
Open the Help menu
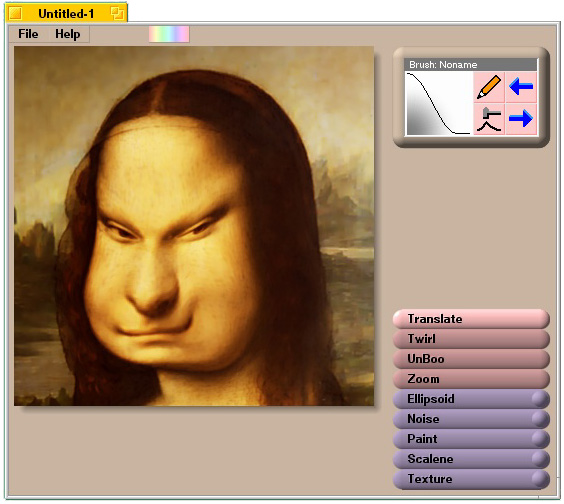(68, 34)
